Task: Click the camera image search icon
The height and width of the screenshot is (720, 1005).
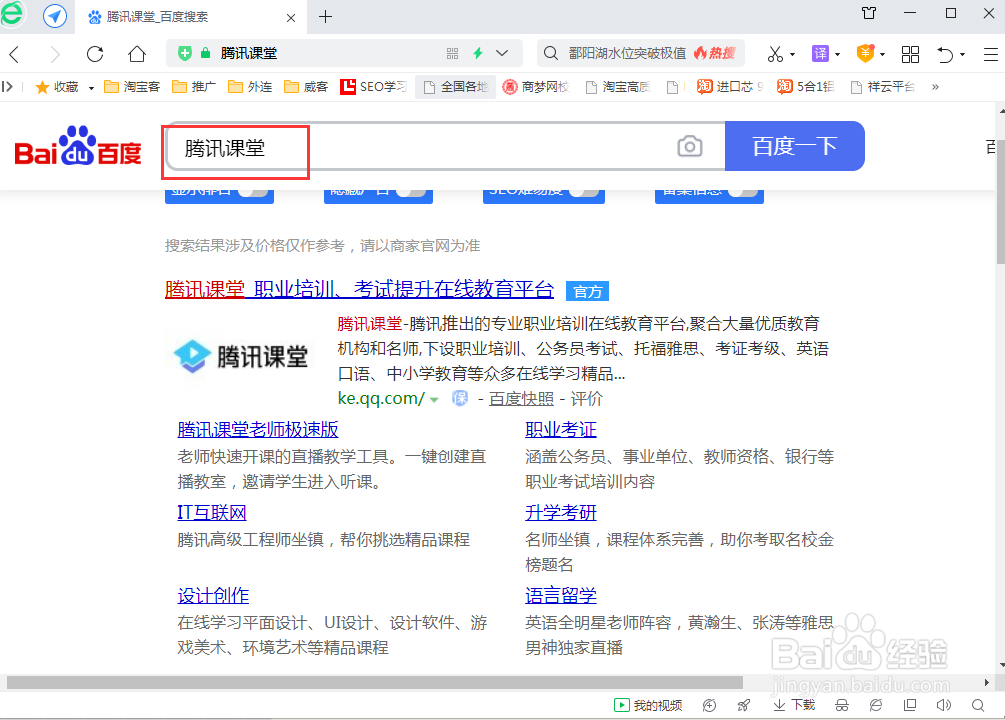Action: point(690,146)
